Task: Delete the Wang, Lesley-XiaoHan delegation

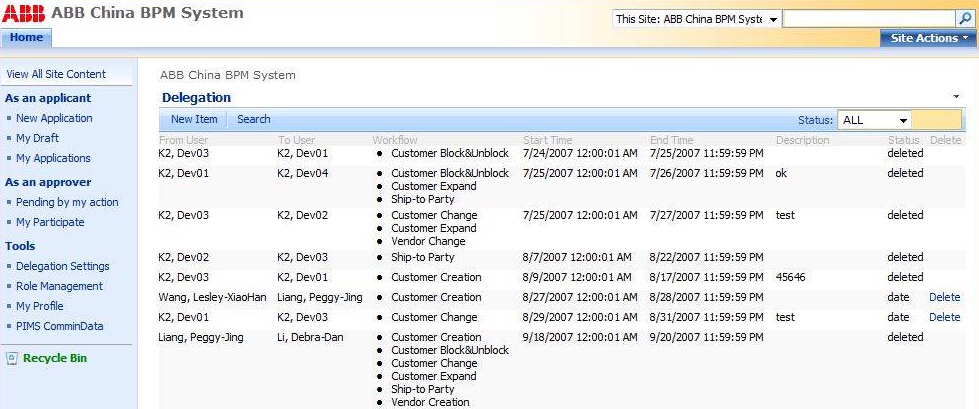Action: pyautogui.click(x=945, y=297)
